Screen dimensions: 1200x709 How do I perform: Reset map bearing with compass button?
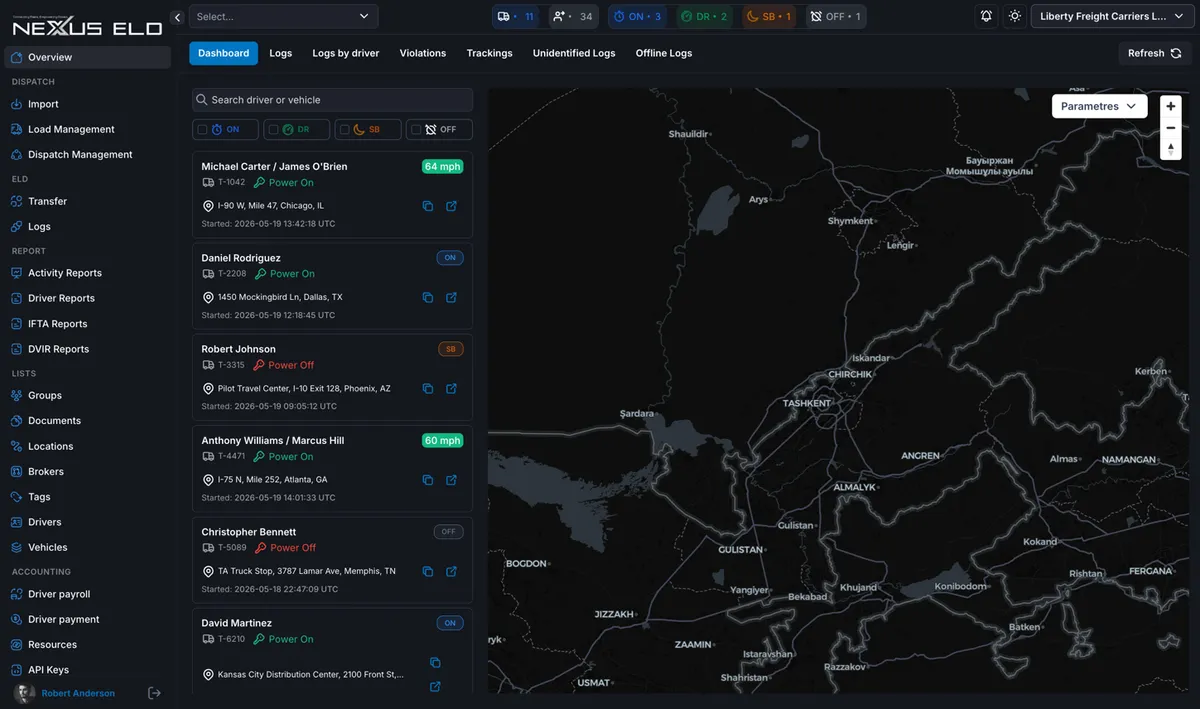pyautogui.click(x=1171, y=149)
